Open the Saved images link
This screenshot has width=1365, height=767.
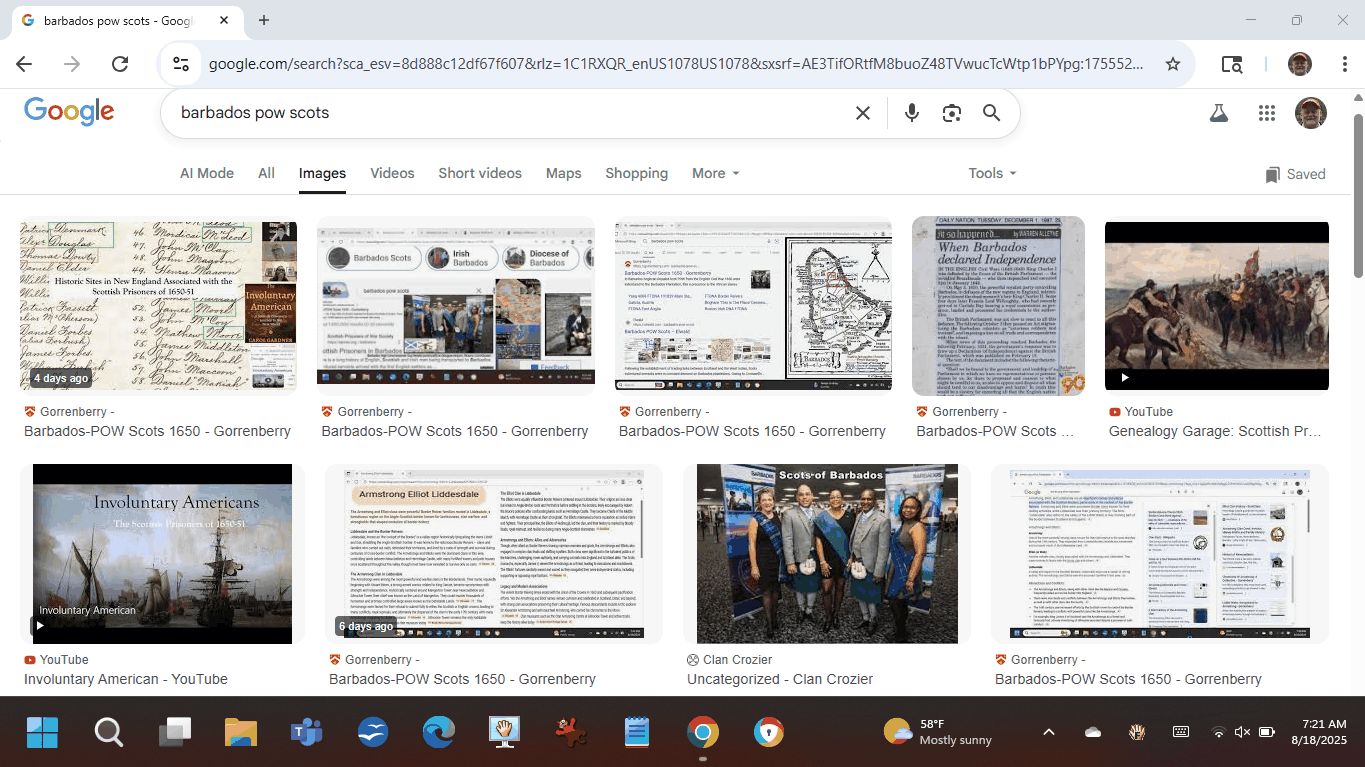click(1295, 174)
